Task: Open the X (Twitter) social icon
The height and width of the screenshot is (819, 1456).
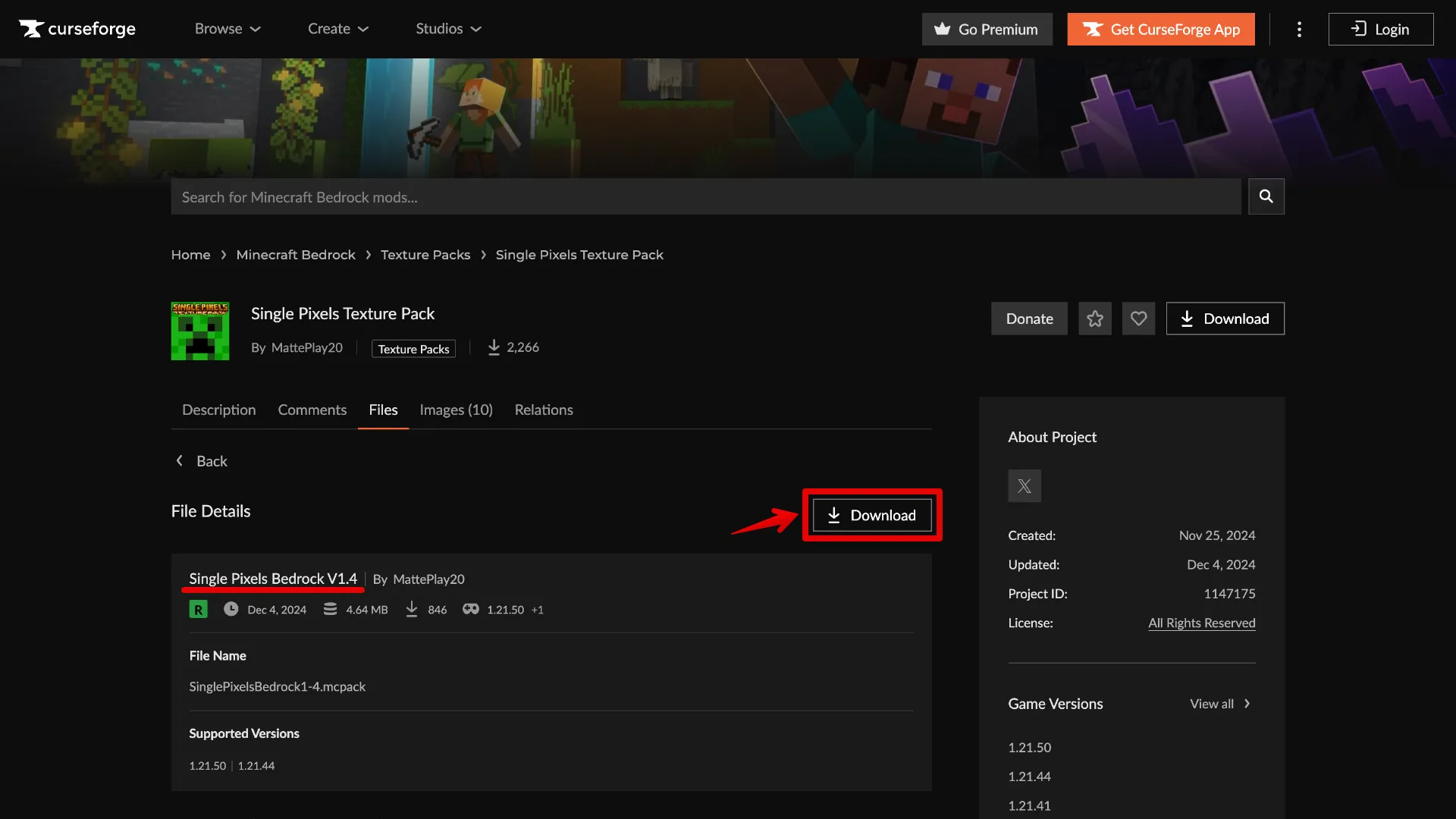Action: click(1025, 486)
